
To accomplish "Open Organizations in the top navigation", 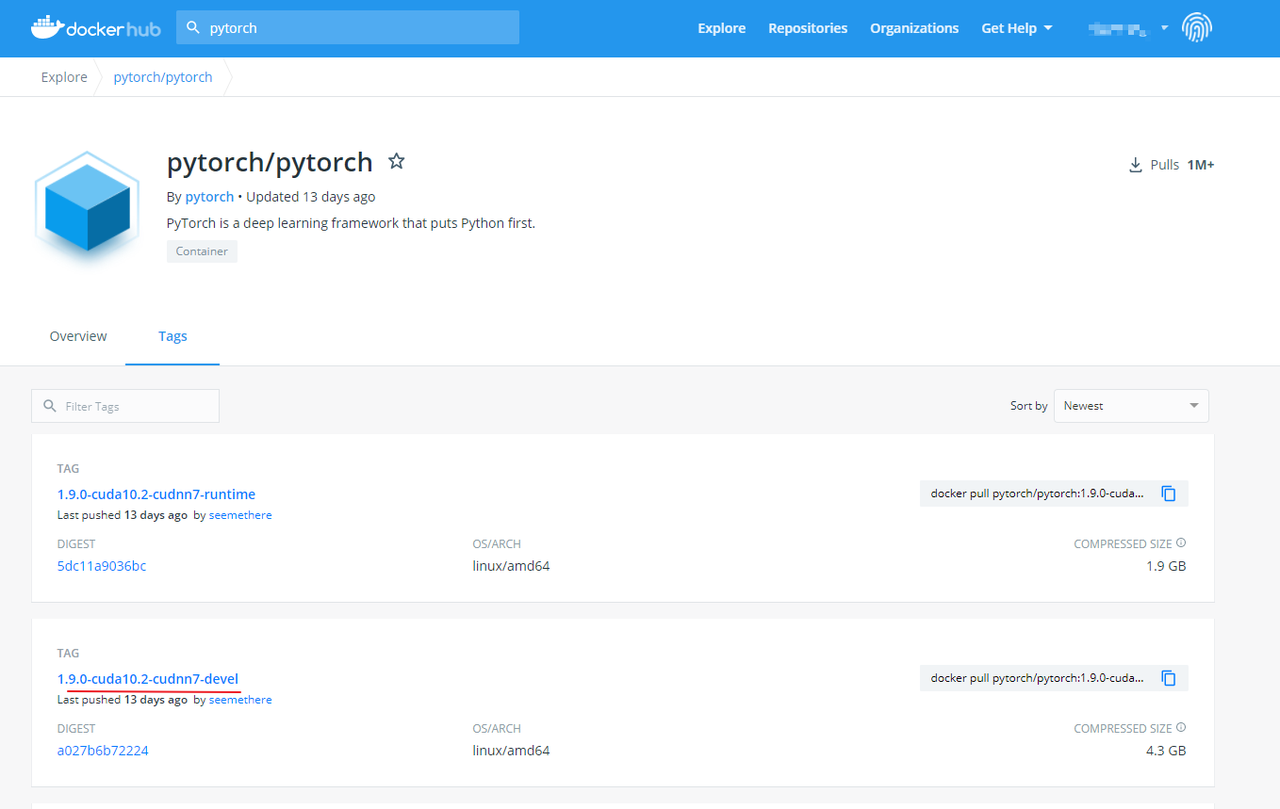I will coord(914,28).
